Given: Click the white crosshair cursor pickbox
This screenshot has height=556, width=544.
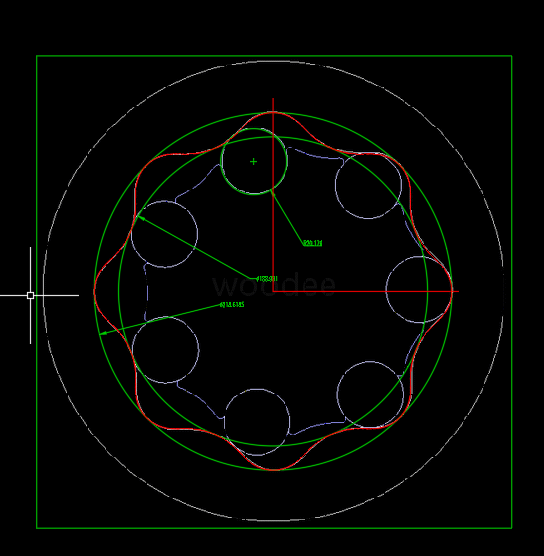Looking at the screenshot, I should tap(30, 295).
